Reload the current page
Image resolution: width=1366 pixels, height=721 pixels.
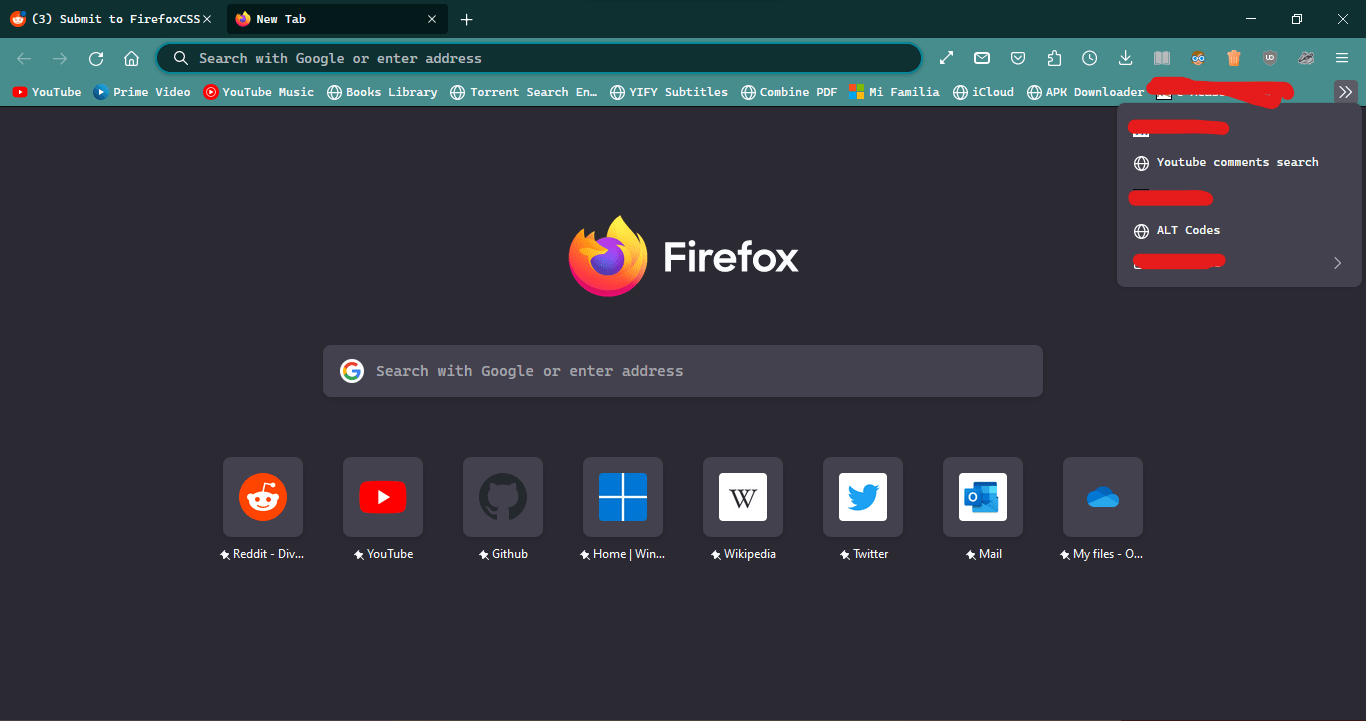point(95,58)
